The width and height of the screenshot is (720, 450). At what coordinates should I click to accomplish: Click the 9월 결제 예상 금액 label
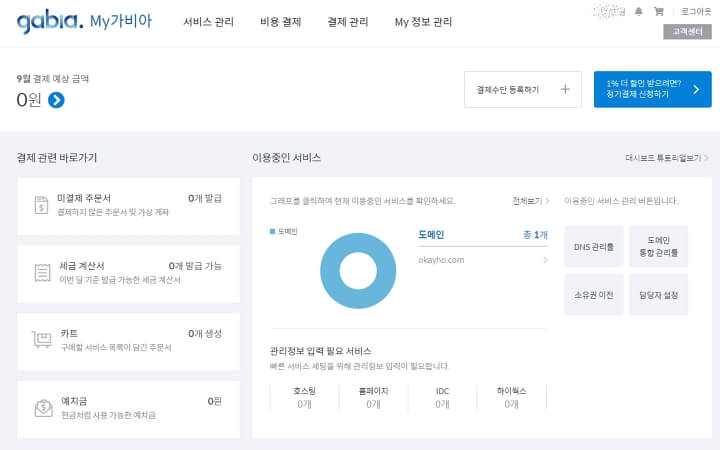[52, 79]
